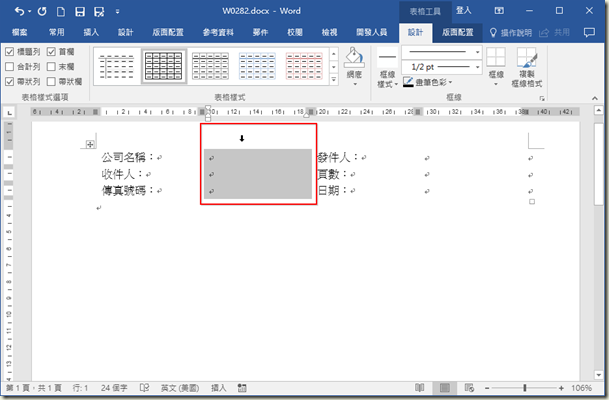The height and width of the screenshot is (400, 609).
Task: Switch to Web Layout view icon
Action: [469, 388]
